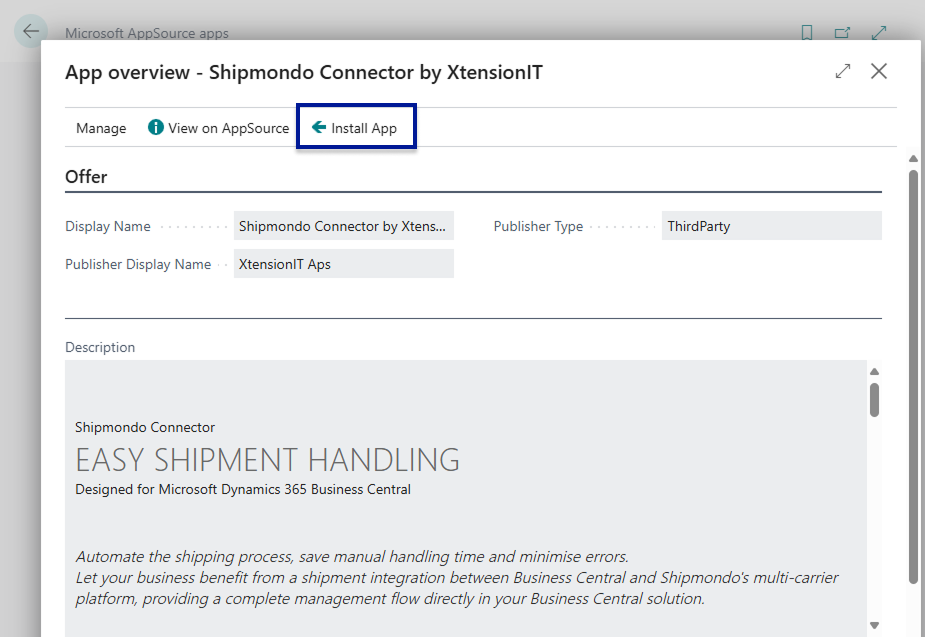Open page in new window icon
Image resolution: width=925 pixels, height=637 pixels.
(843, 33)
